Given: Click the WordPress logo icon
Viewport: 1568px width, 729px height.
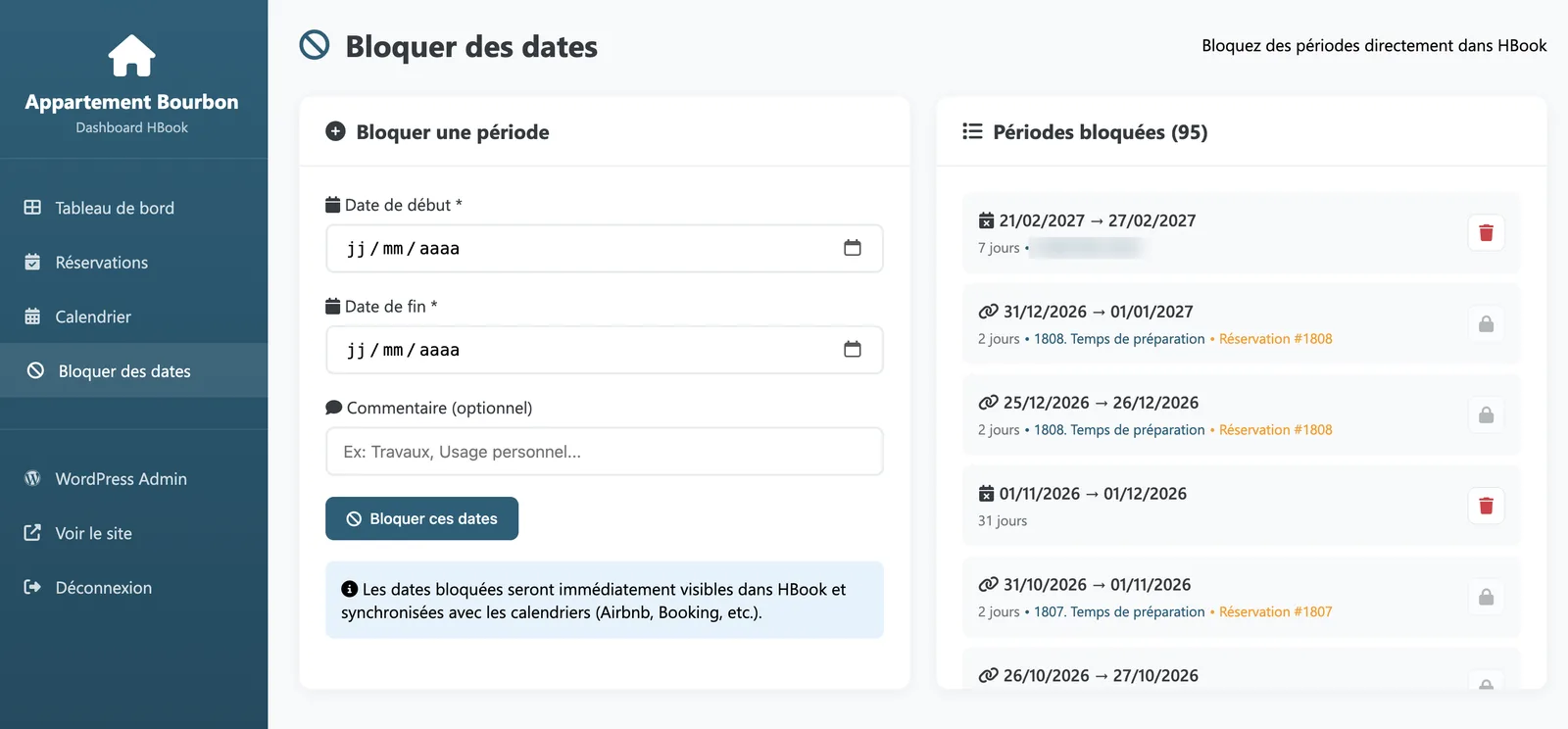Looking at the screenshot, I should coord(32,478).
